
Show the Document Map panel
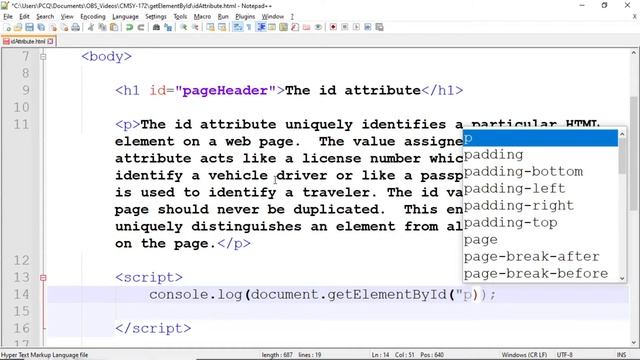(x=283, y=27)
